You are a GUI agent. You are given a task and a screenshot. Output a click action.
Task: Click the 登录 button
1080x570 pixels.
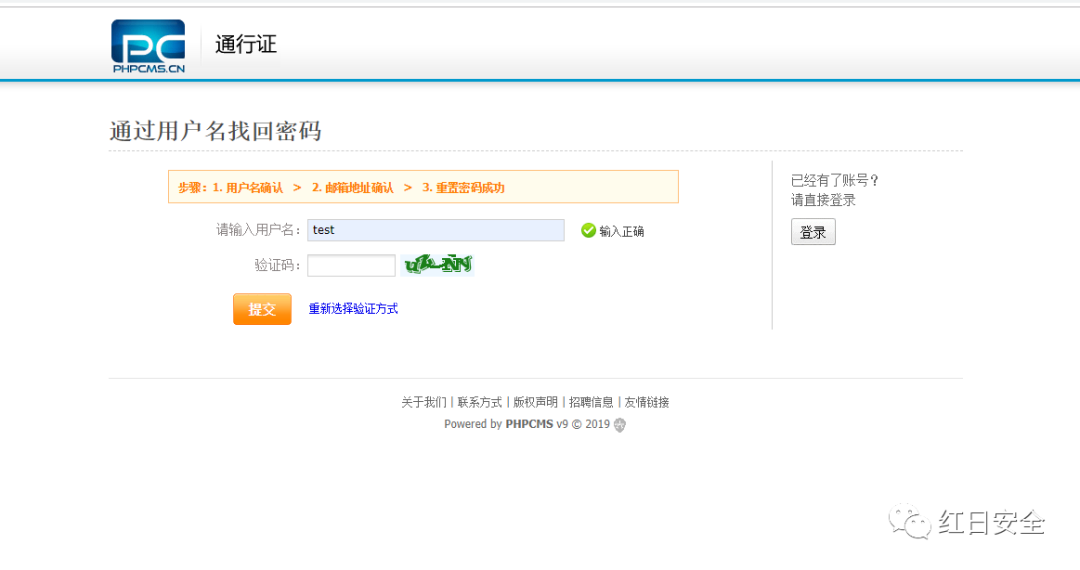click(x=813, y=232)
